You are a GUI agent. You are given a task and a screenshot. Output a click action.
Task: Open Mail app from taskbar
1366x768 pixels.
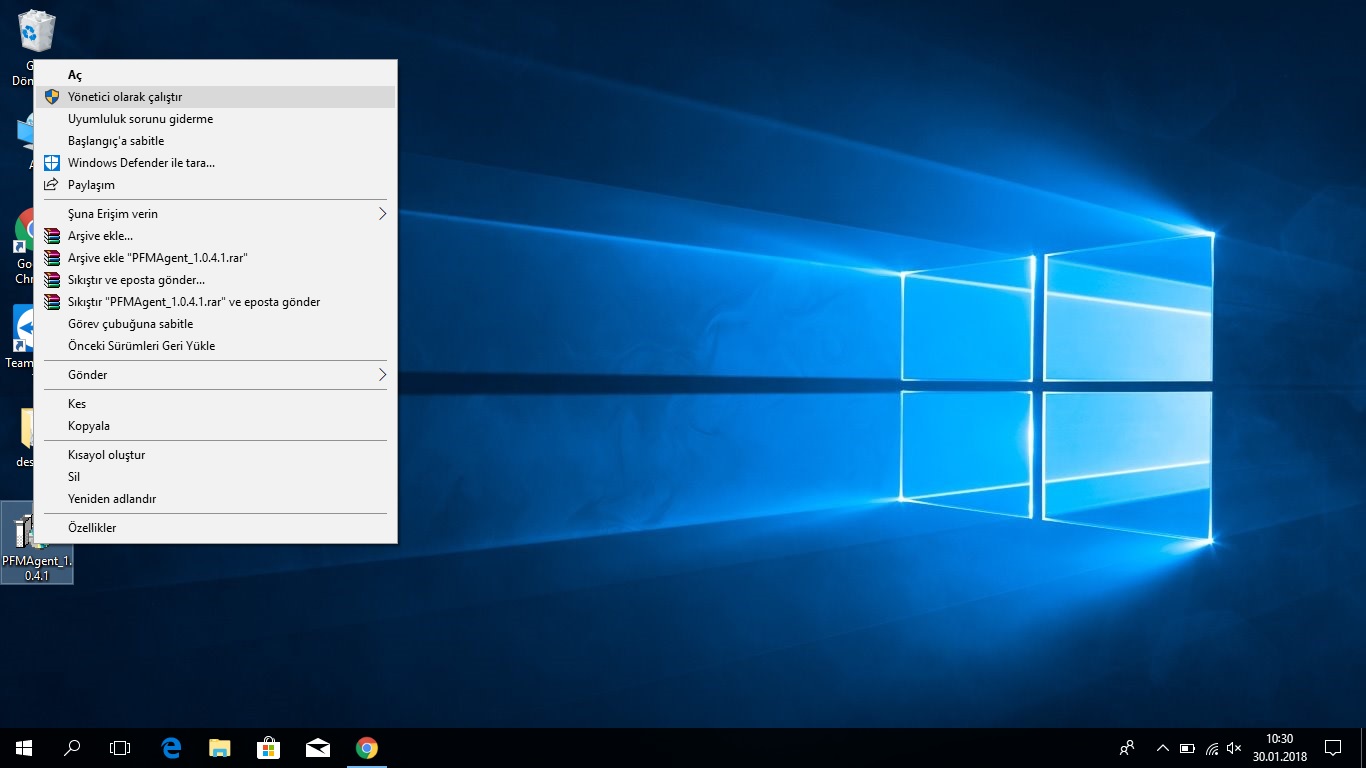318,748
